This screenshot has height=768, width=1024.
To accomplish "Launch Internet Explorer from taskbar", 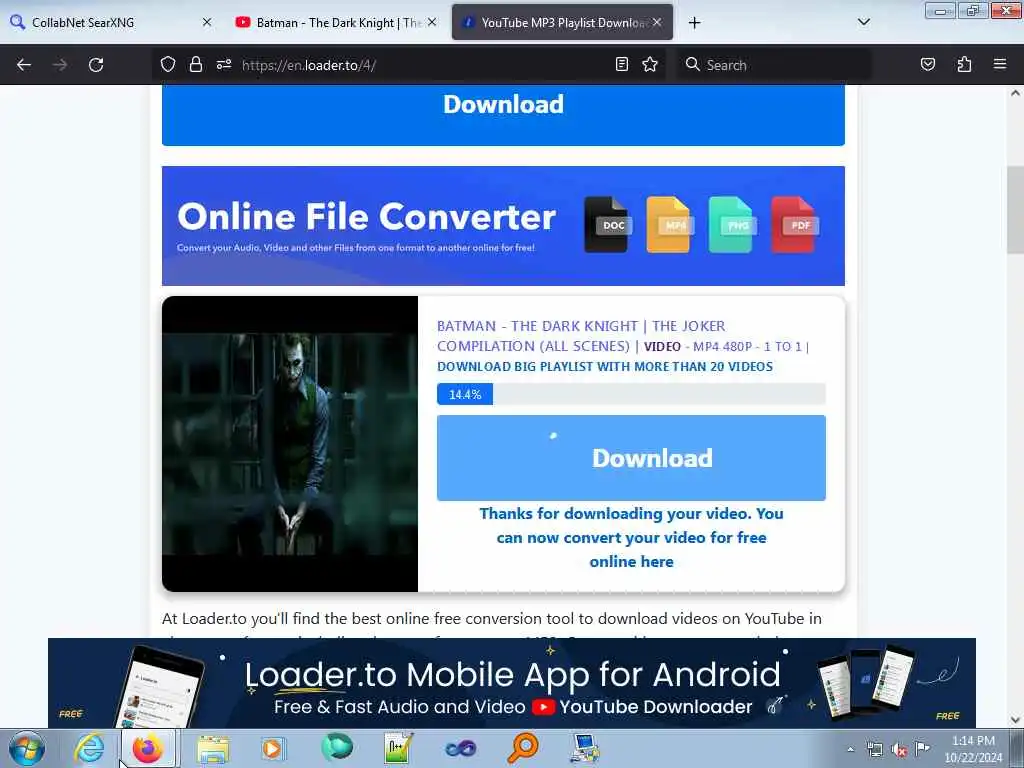I will pyautogui.click(x=89, y=748).
